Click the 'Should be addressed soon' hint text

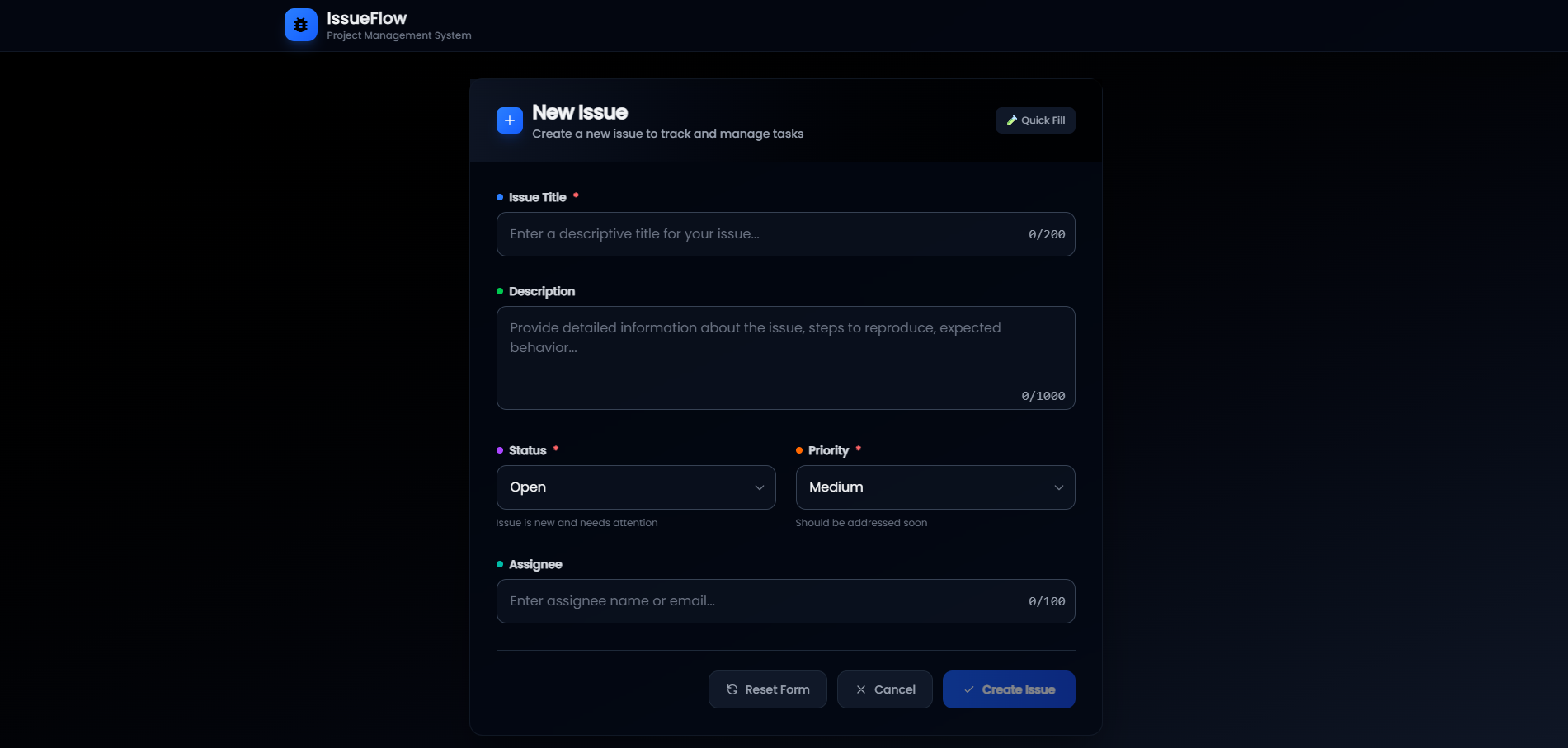click(861, 523)
